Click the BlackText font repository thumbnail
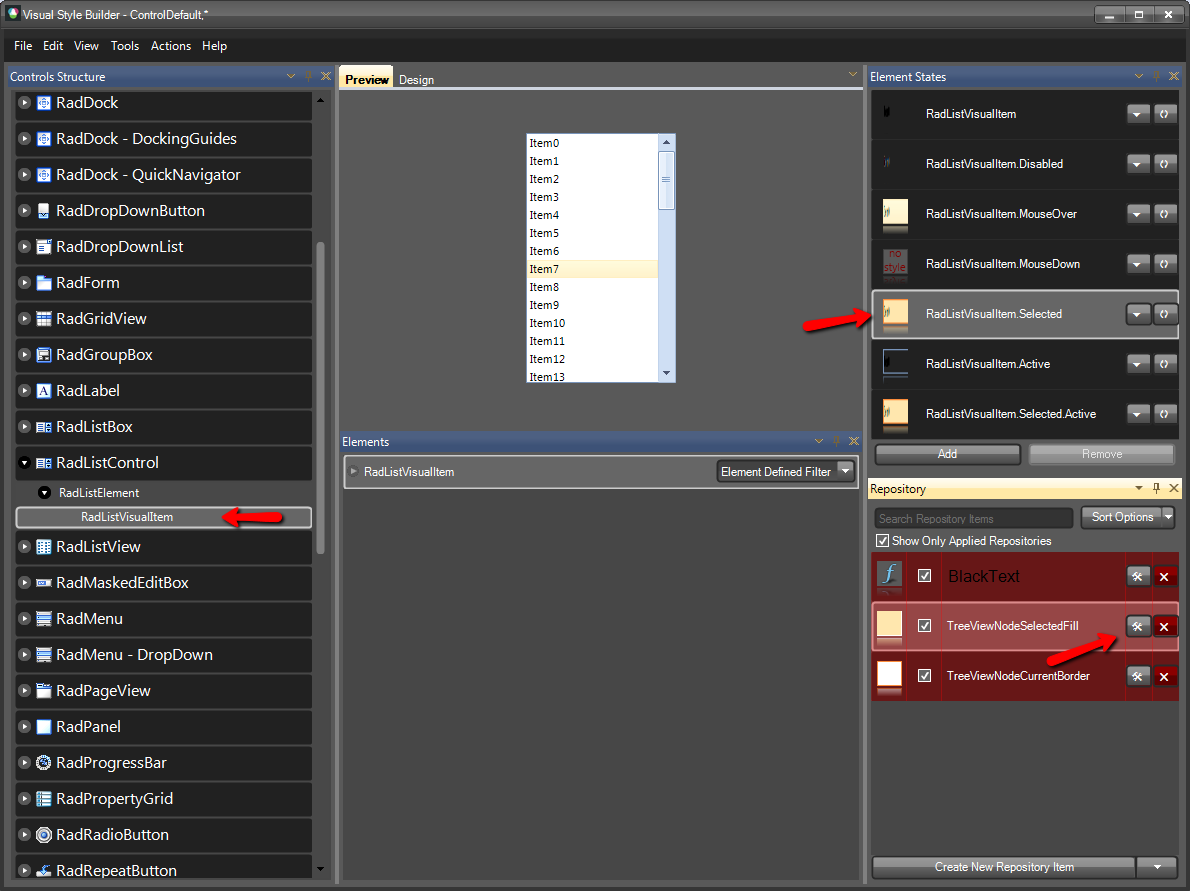The height and width of the screenshot is (891, 1190). point(889,576)
